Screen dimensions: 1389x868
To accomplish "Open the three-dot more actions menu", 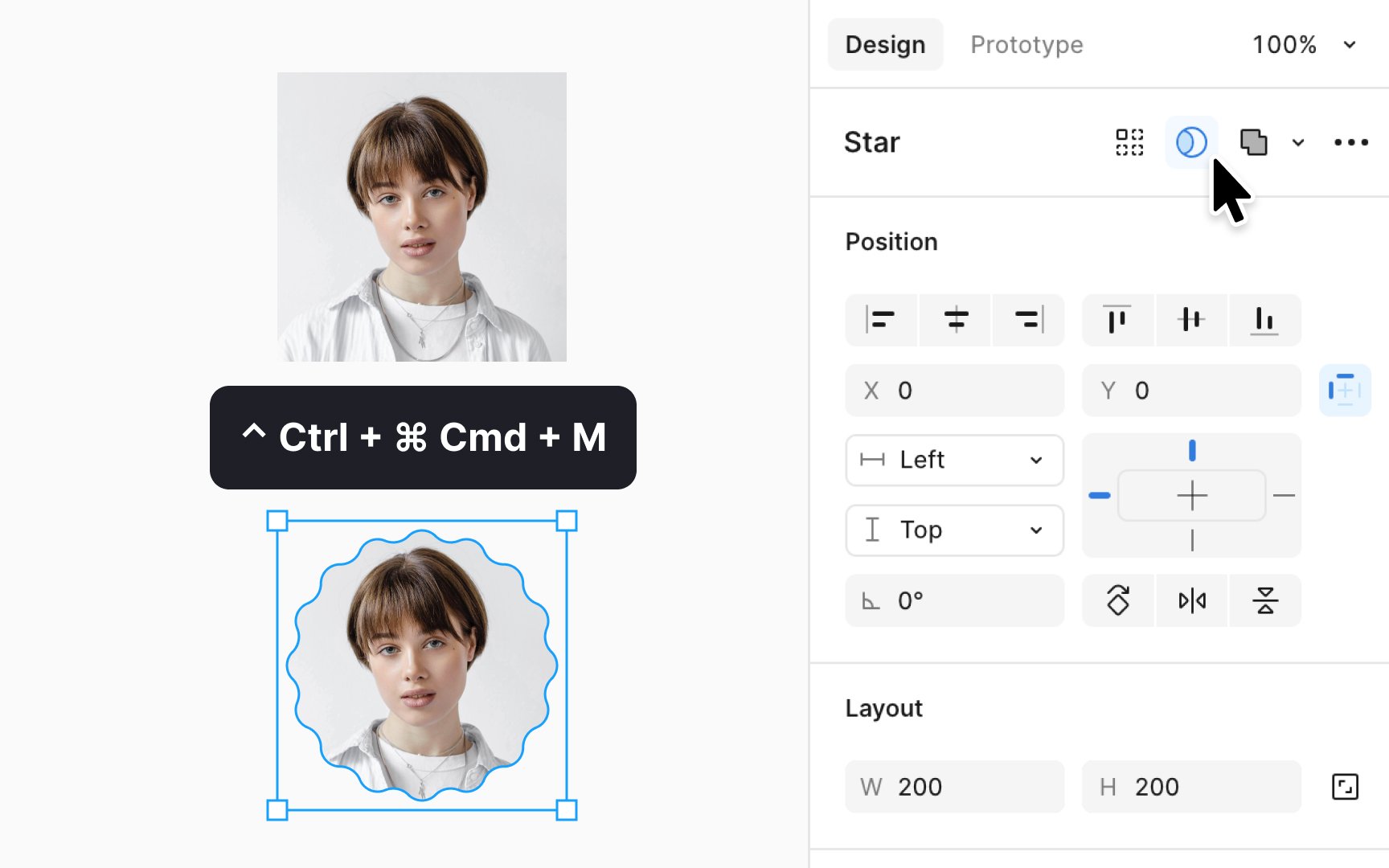I will (x=1350, y=142).
